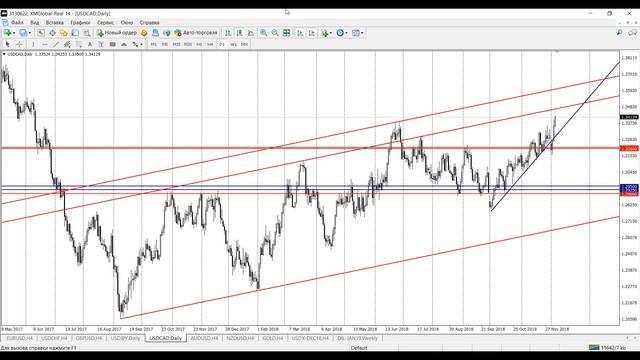The width and height of the screenshot is (640, 360).
Task: Switch to the USDJPY,Daily chart tab
Action: [x=125, y=338]
